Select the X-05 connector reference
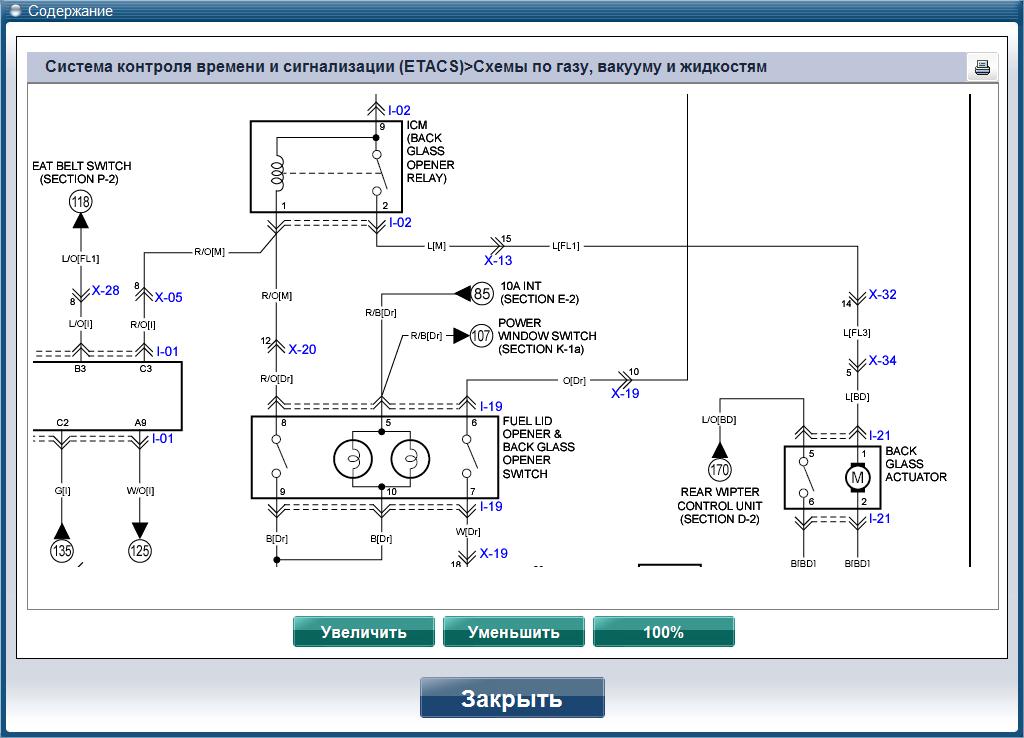Viewport: 1024px width, 738px height. (x=168, y=297)
